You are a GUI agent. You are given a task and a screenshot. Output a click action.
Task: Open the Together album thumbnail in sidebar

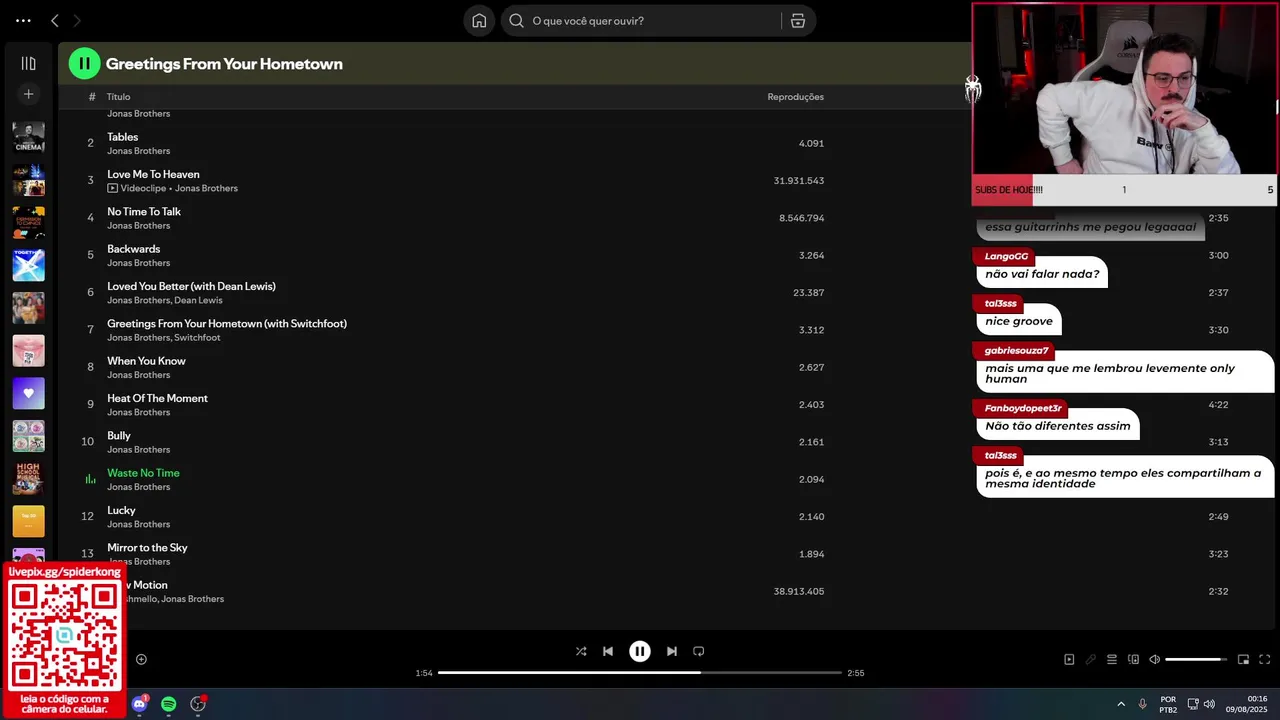(28, 265)
